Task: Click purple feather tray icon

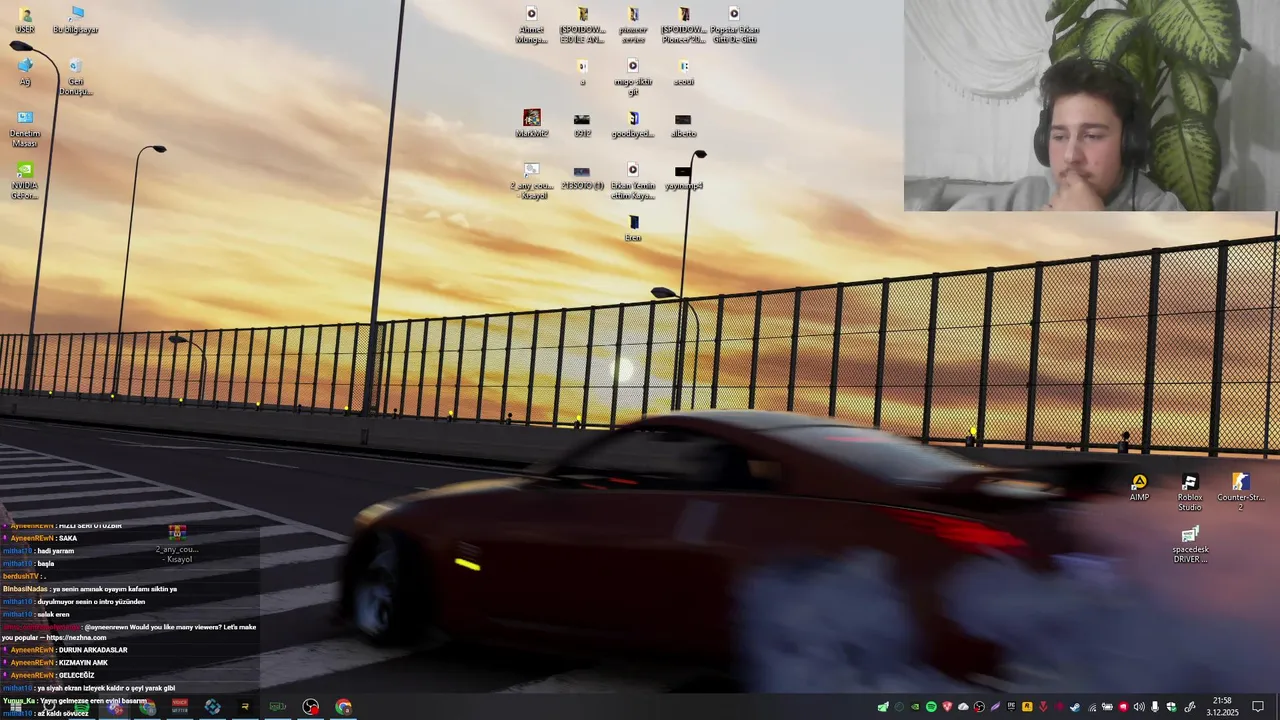Action: 996,707
